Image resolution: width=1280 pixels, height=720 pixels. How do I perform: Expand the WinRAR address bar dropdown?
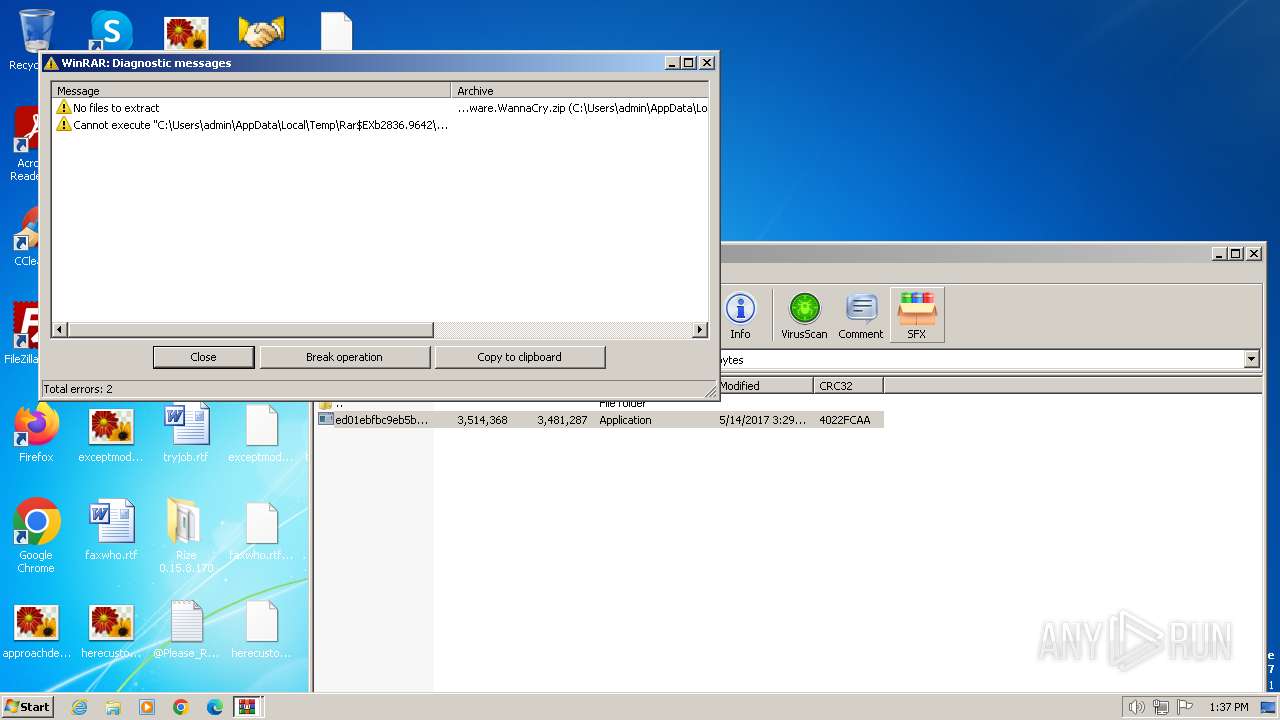tap(1251, 359)
